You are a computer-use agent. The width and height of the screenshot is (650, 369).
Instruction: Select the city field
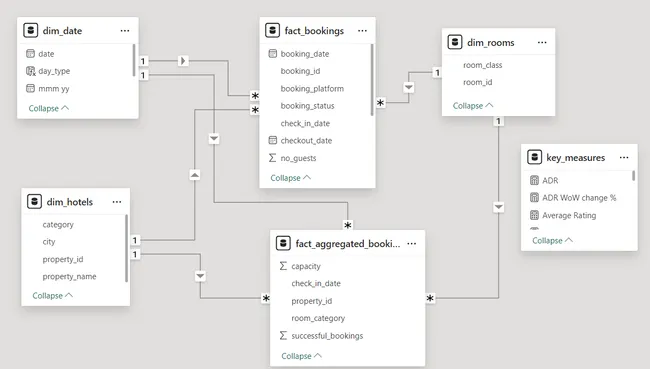49,242
